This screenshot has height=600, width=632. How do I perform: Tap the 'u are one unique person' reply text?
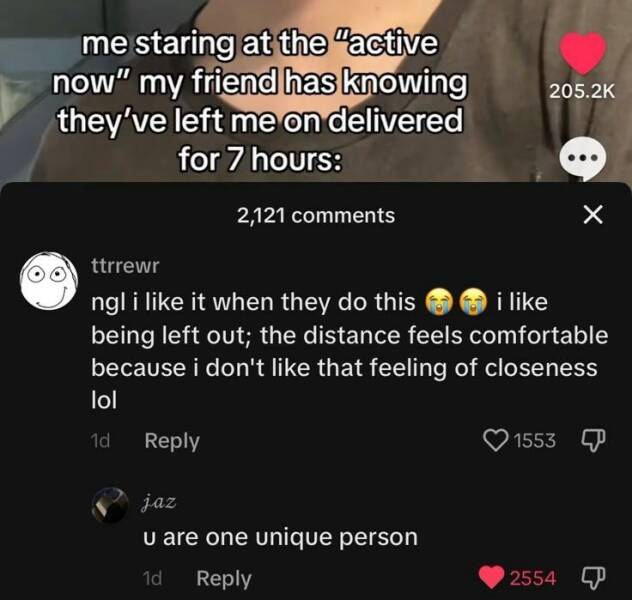tap(280, 537)
